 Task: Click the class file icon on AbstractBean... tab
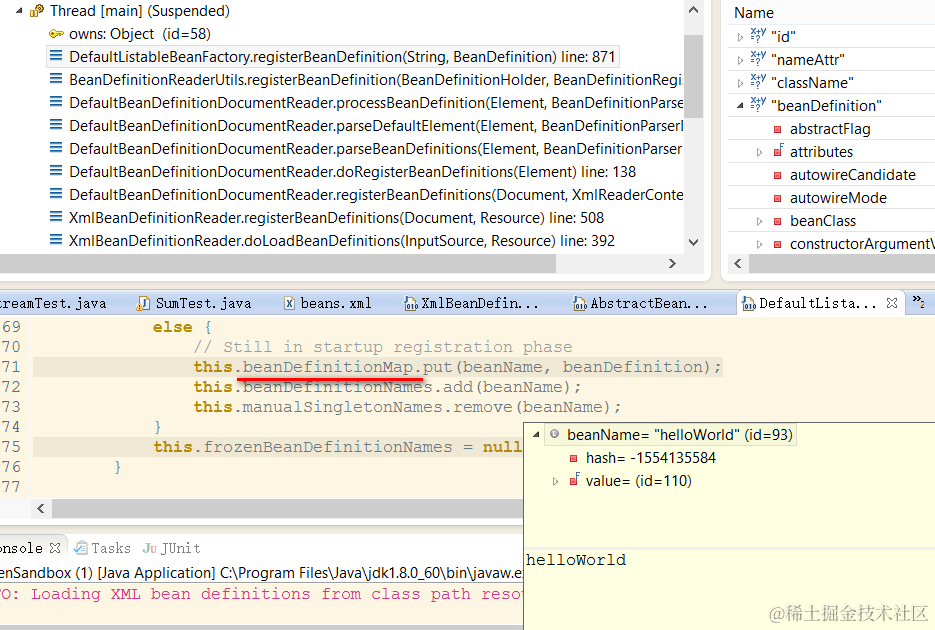tap(580, 304)
